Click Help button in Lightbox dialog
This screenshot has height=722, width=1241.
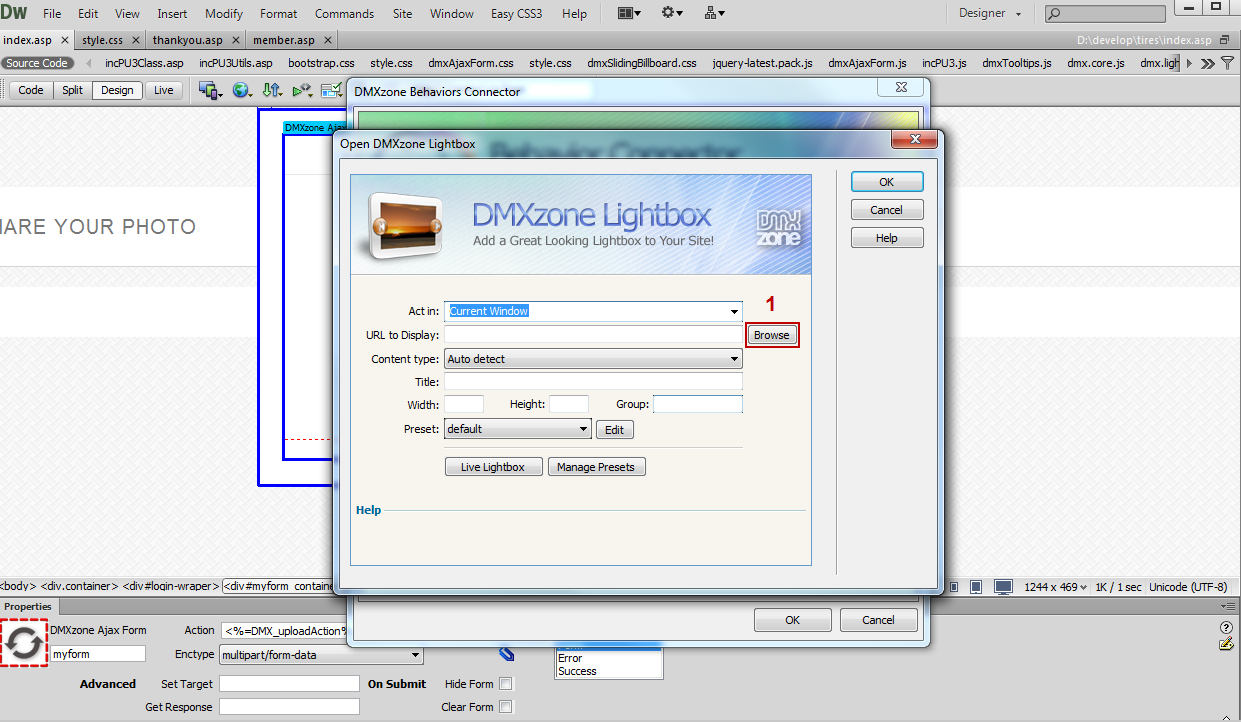click(887, 238)
